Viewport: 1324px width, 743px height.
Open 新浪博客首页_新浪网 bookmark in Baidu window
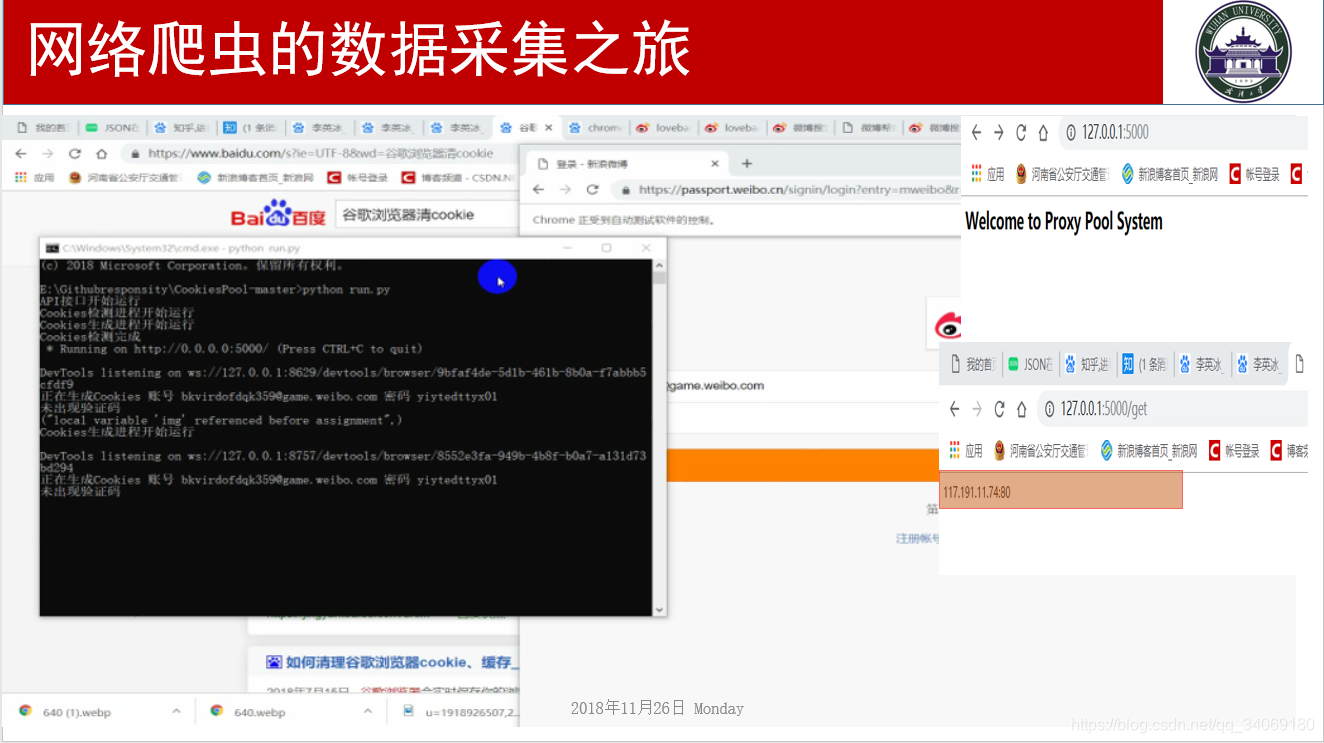(x=255, y=178)
